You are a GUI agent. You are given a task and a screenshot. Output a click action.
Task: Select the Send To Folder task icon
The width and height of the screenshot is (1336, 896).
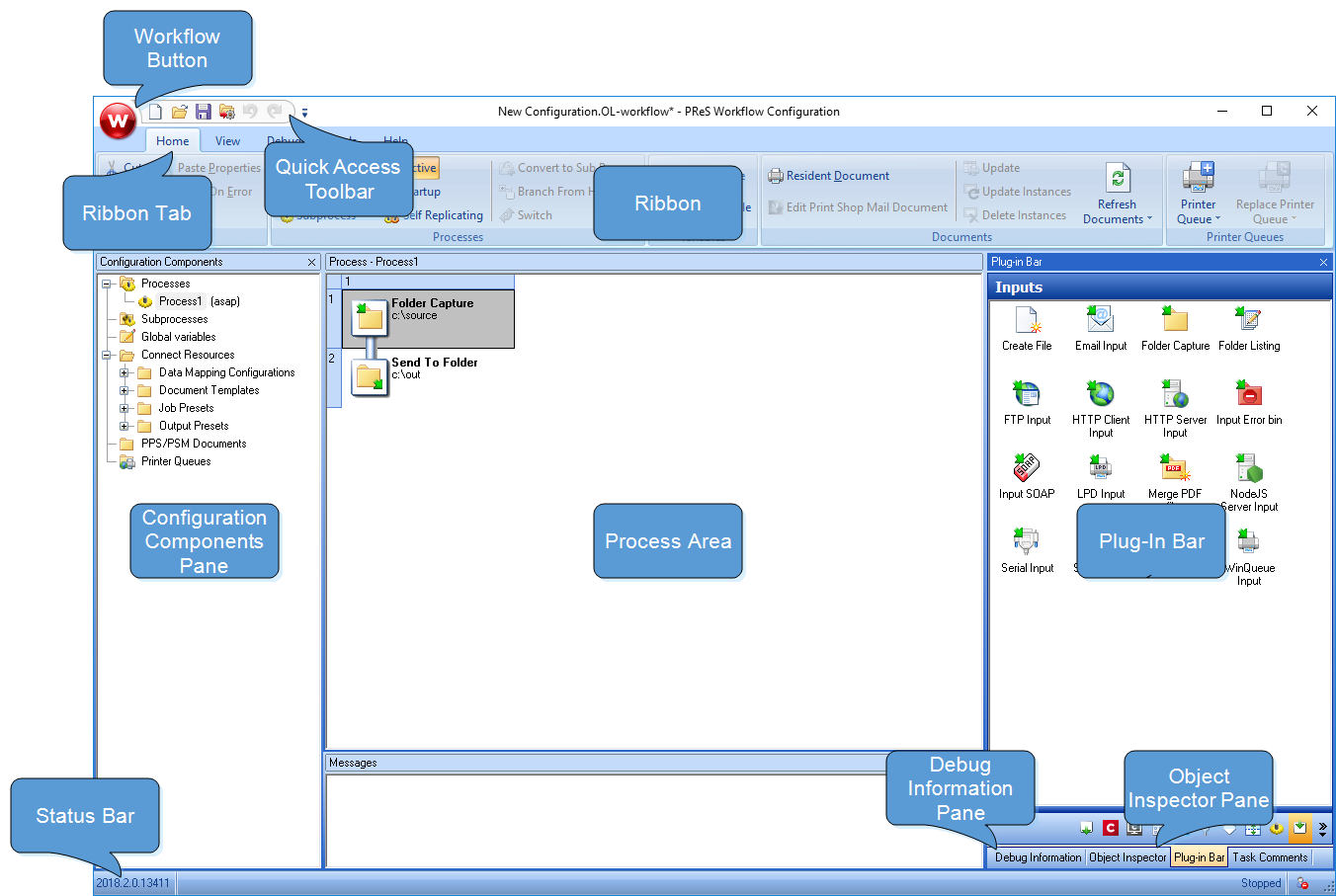[371, 377]
